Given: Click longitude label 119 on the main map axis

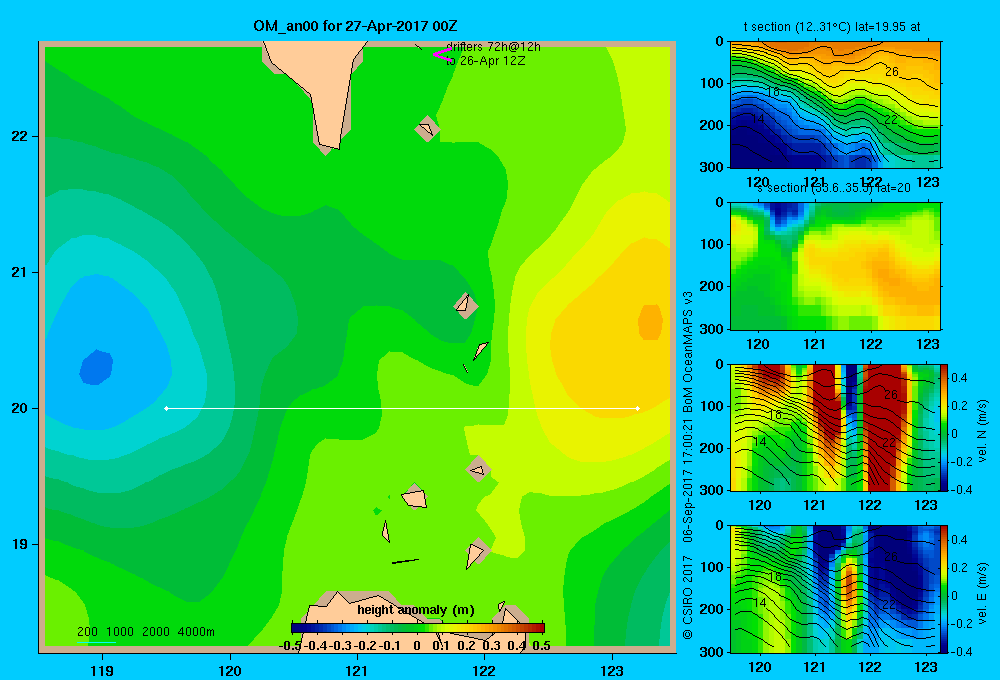Looking at the screenshot, I should pyautogui.click(x=102, y=670).
